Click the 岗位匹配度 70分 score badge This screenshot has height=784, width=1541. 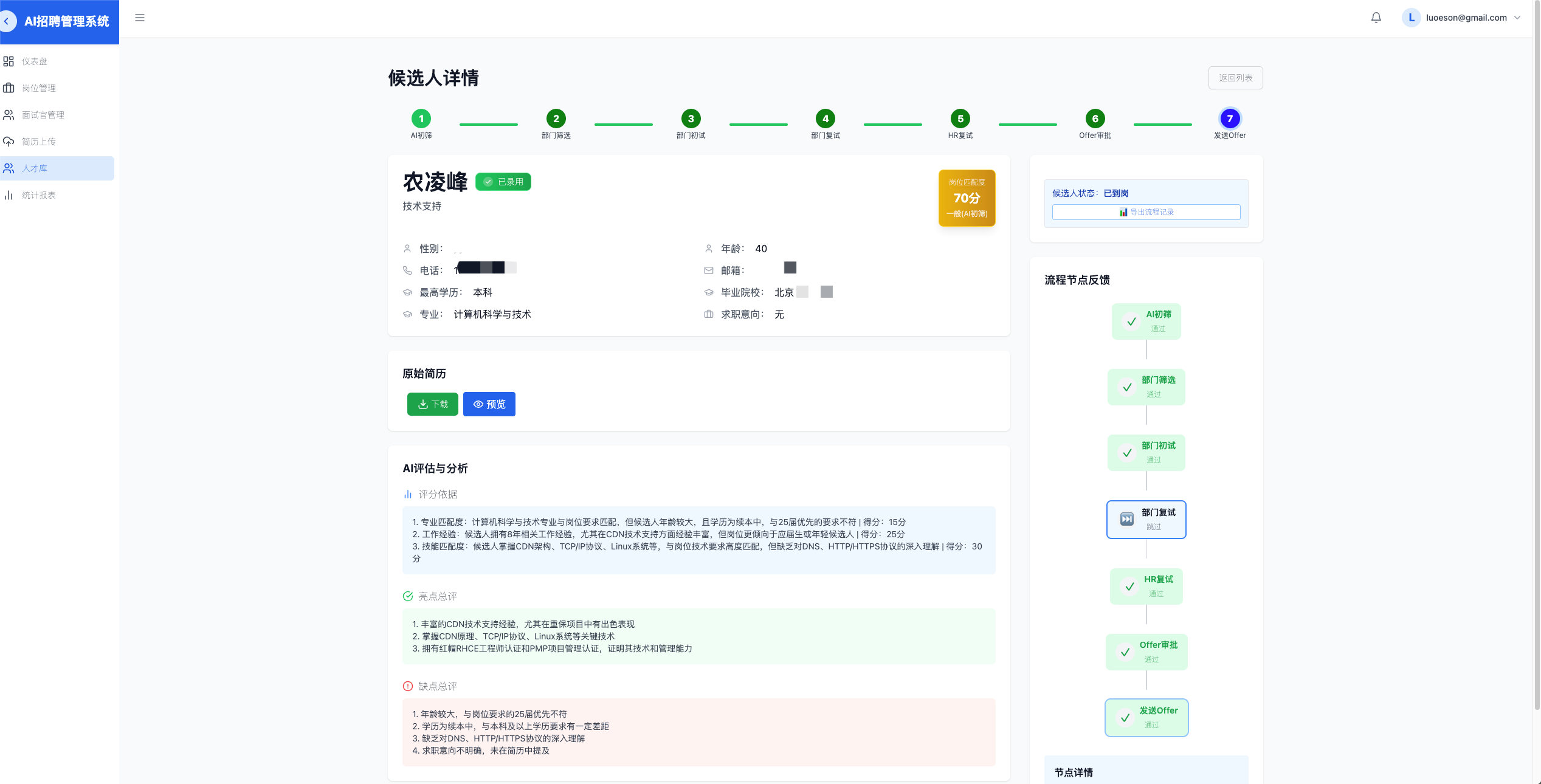(967, 198)
